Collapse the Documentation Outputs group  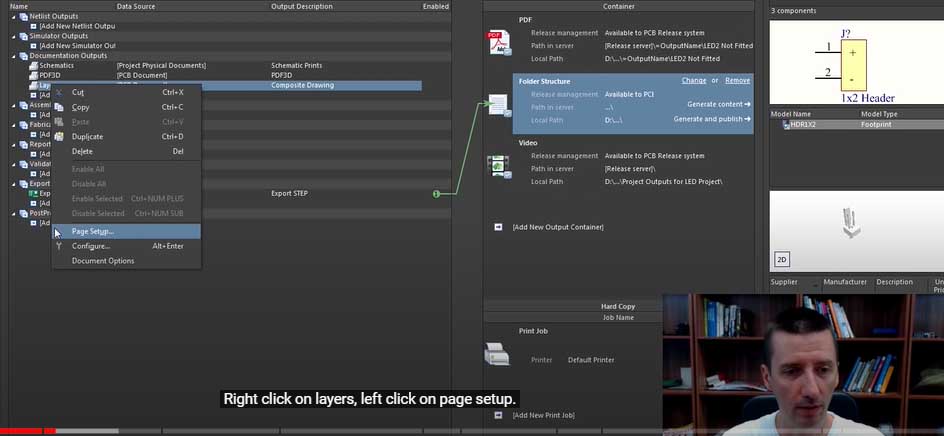pos(13,56)
